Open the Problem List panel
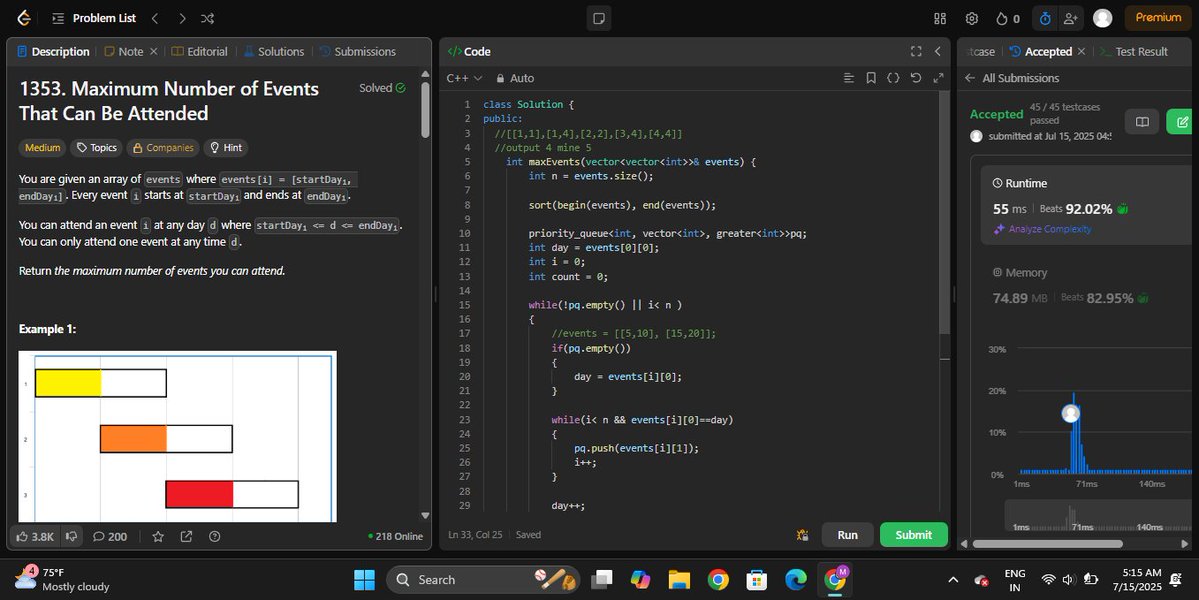The image size is (1199, 600). point(94,18)
